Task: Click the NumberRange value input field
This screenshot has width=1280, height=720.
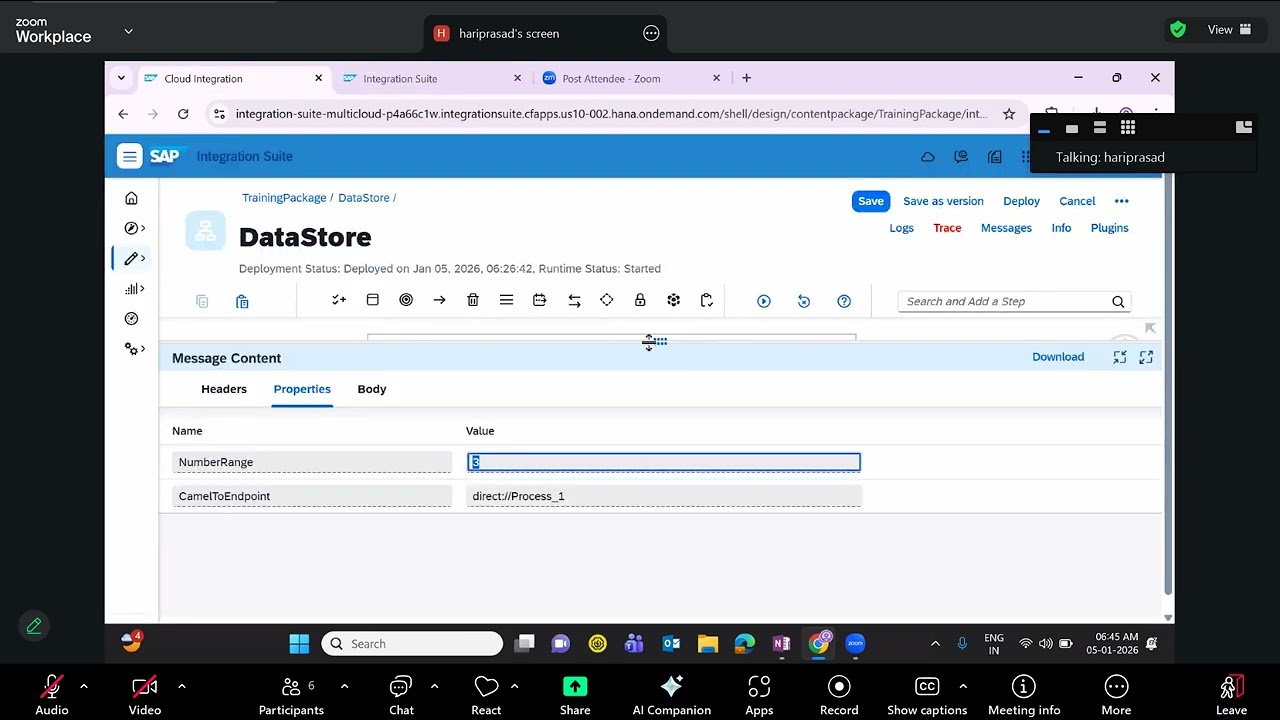Action: (x=664, y=462)
